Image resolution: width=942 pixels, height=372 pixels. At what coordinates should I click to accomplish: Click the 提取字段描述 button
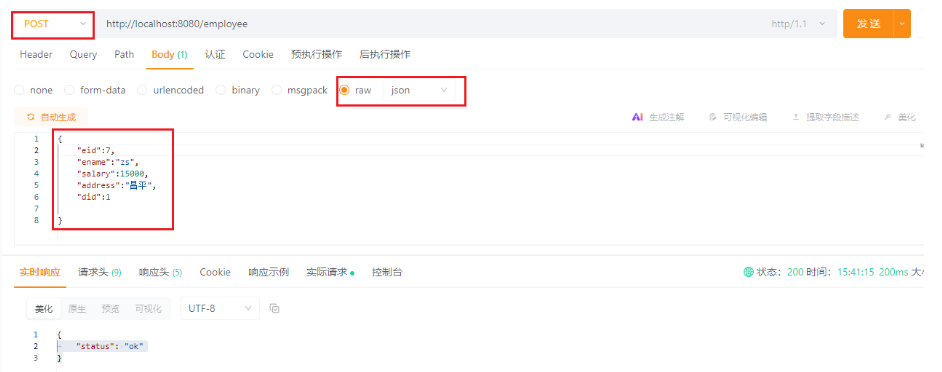825,117
